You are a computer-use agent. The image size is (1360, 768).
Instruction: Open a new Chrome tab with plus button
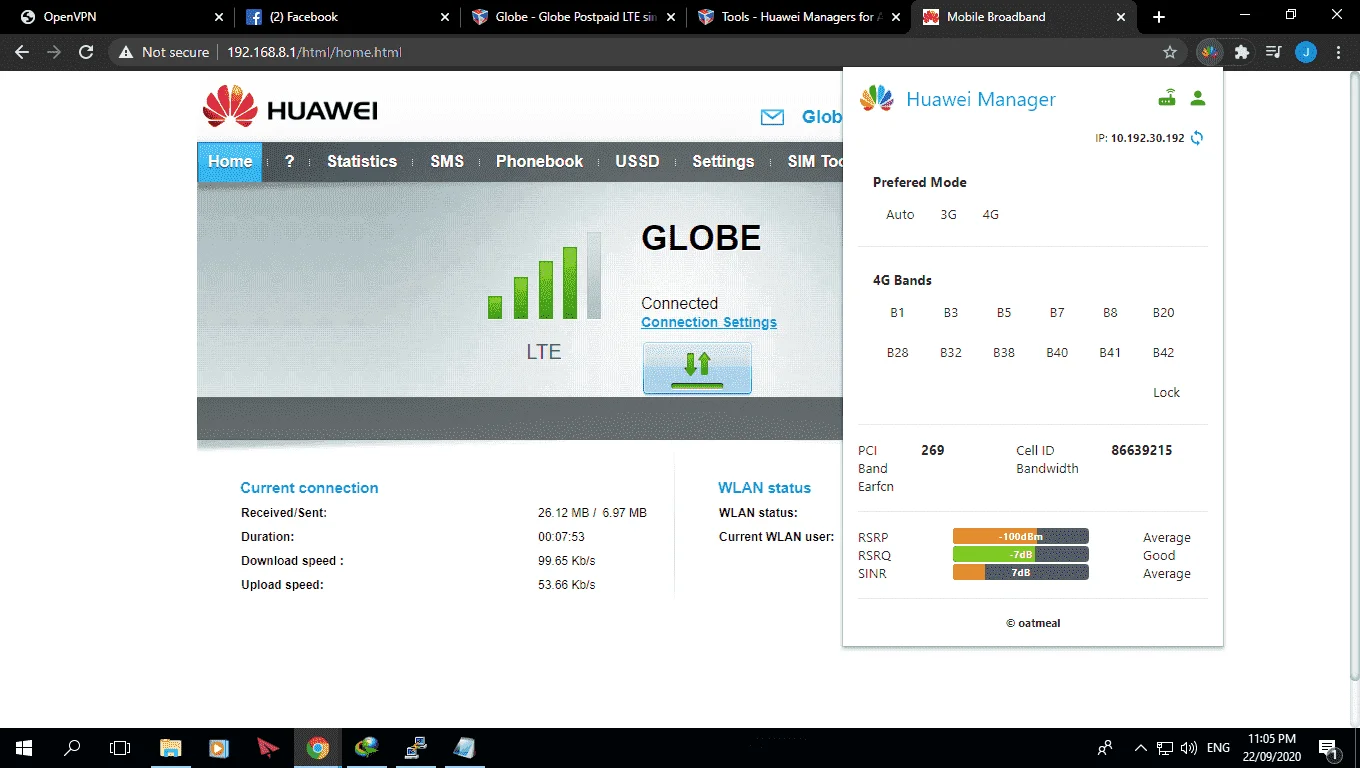(1159, 17)
